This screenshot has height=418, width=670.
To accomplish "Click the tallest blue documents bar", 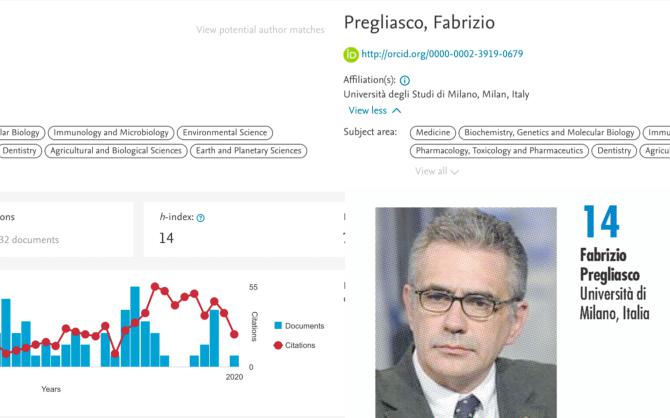I will [x=135, y=327].
